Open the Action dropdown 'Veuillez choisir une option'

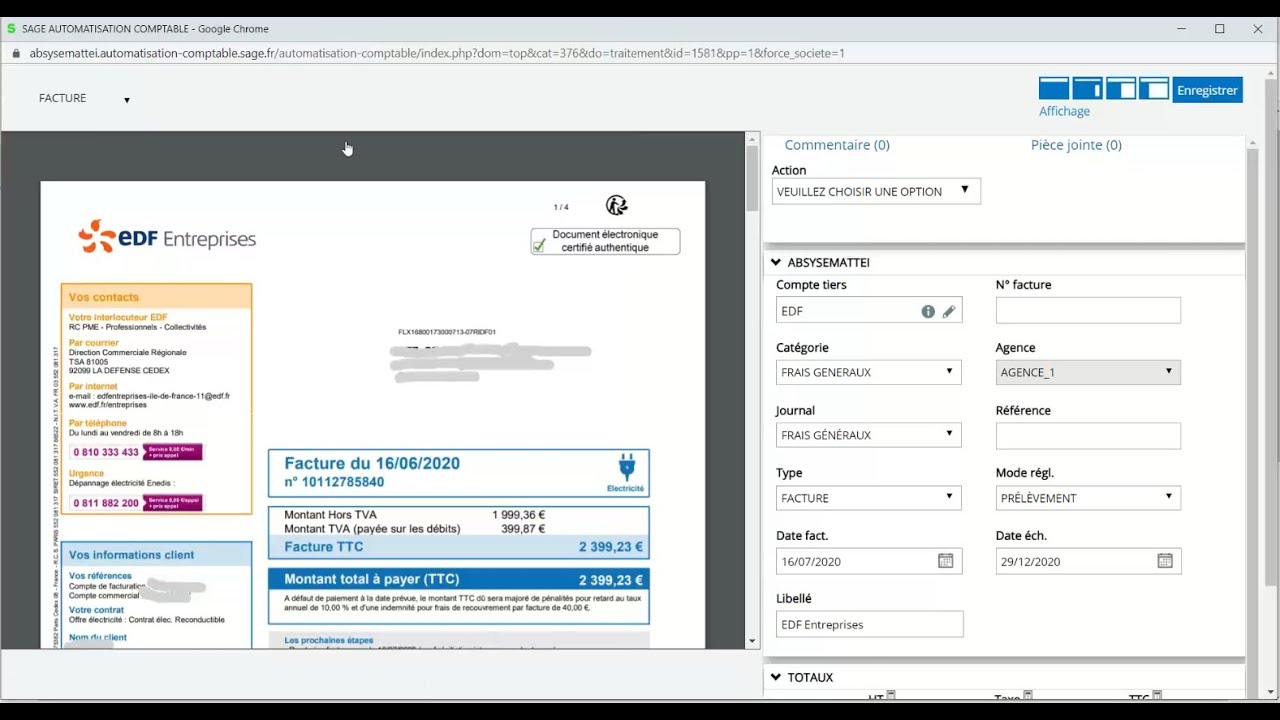click(876, 191)
